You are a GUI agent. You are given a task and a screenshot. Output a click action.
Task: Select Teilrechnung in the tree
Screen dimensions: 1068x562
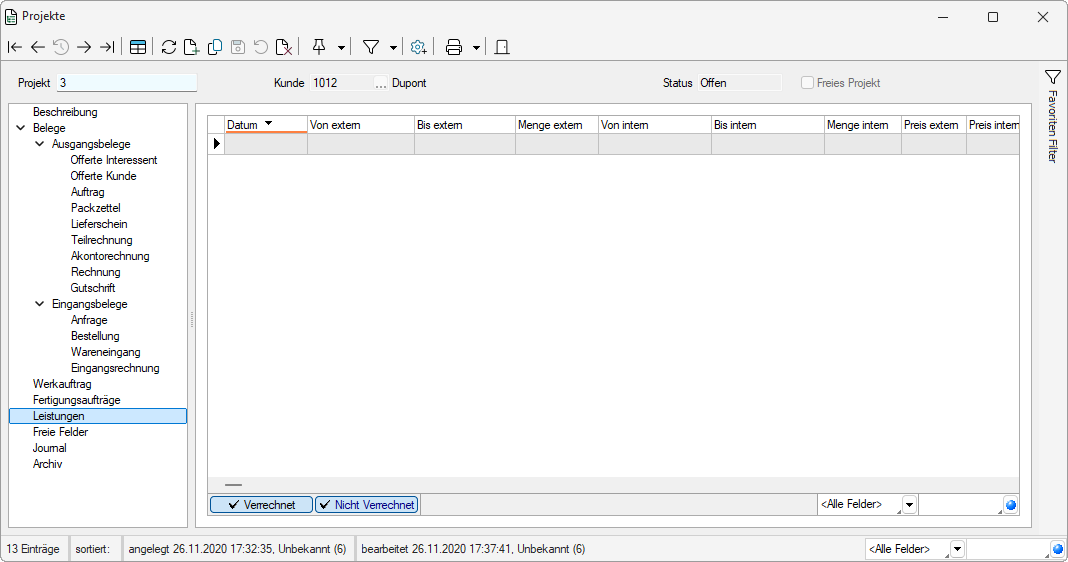[x=101, y=240]
